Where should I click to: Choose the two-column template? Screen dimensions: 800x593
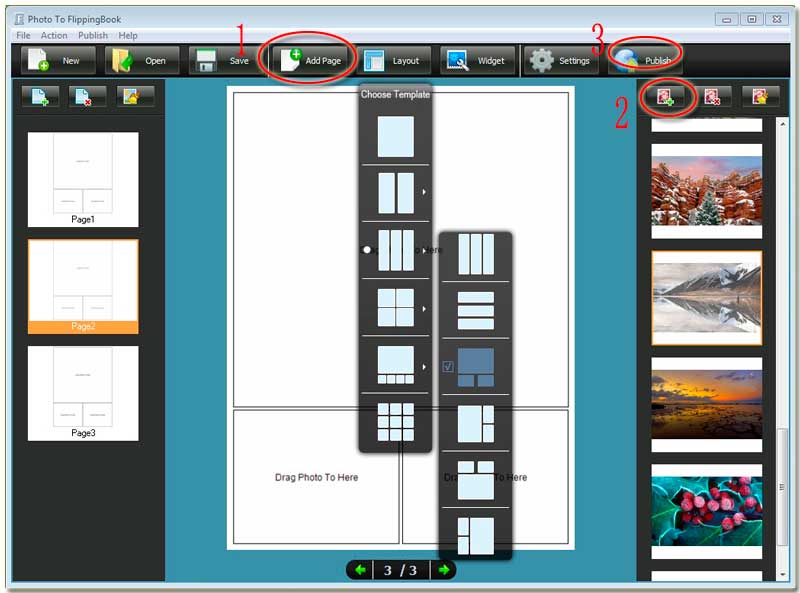(x=395, y=193)
